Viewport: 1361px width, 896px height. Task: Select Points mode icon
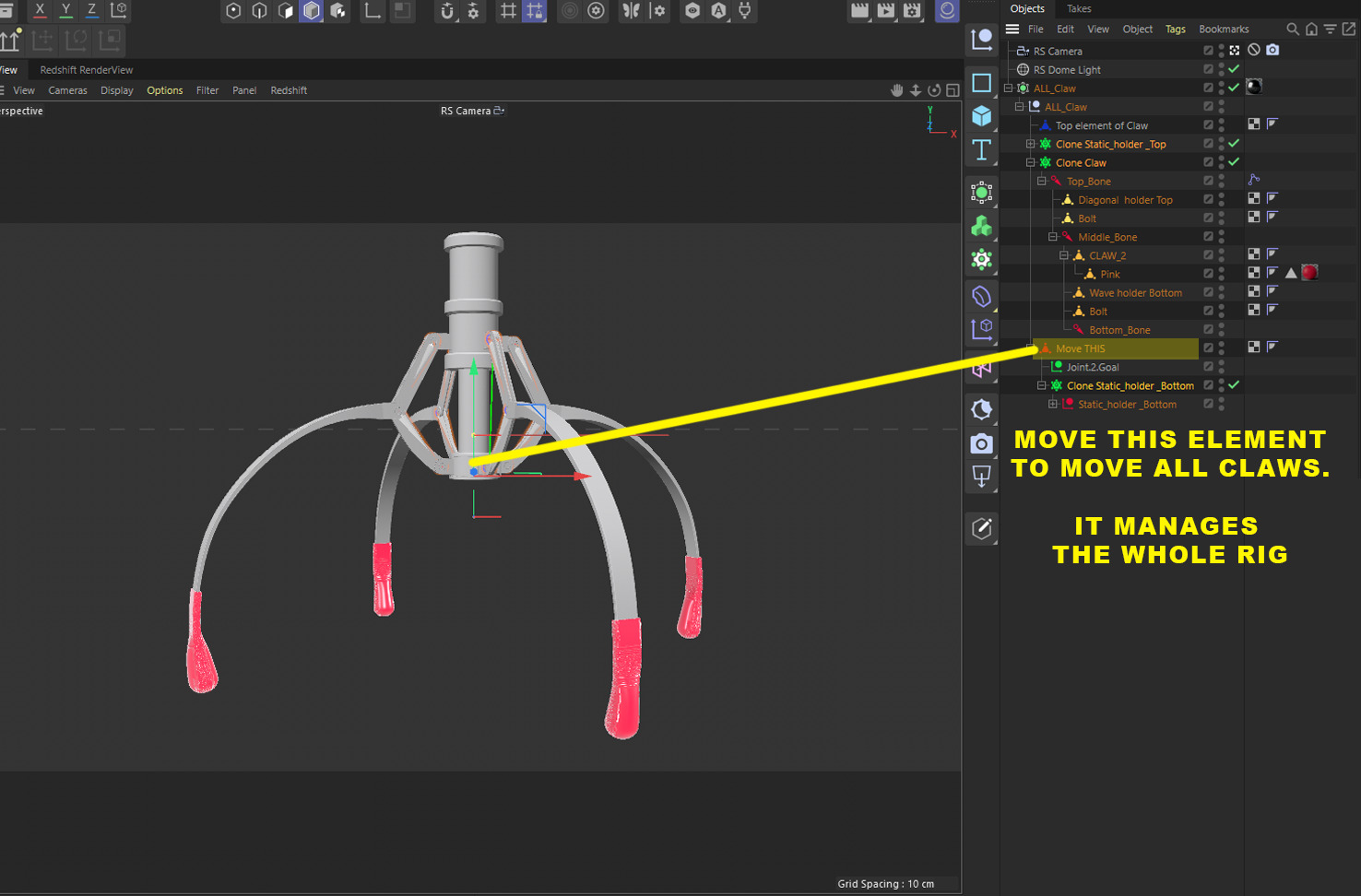pyautogui.click(x=233, y=11)
